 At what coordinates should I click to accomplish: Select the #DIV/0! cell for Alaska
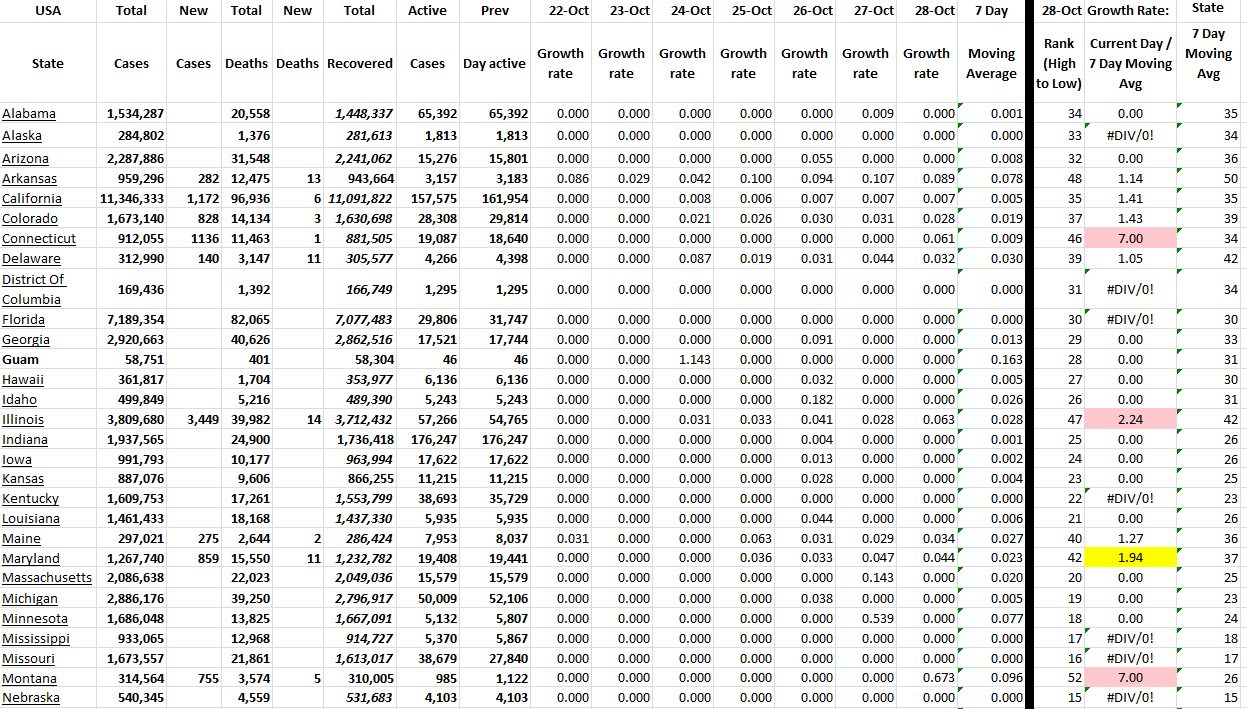(x=1130, y=135)
